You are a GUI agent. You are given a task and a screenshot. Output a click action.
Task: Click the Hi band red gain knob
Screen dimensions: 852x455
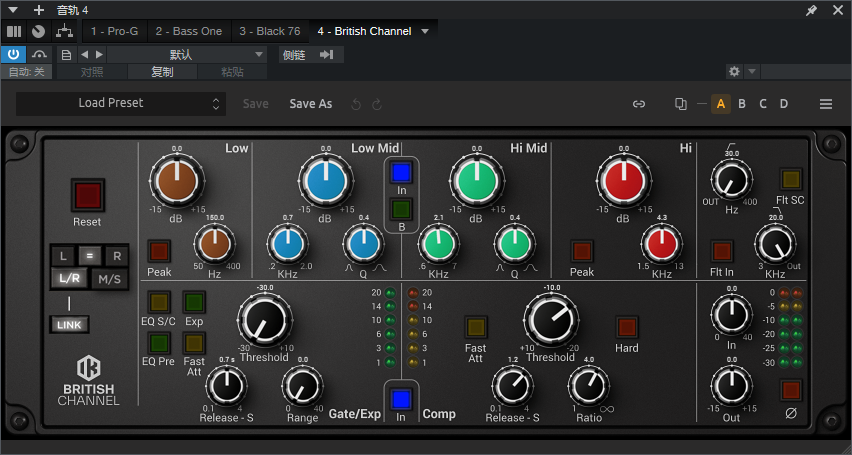click(624, 180)
